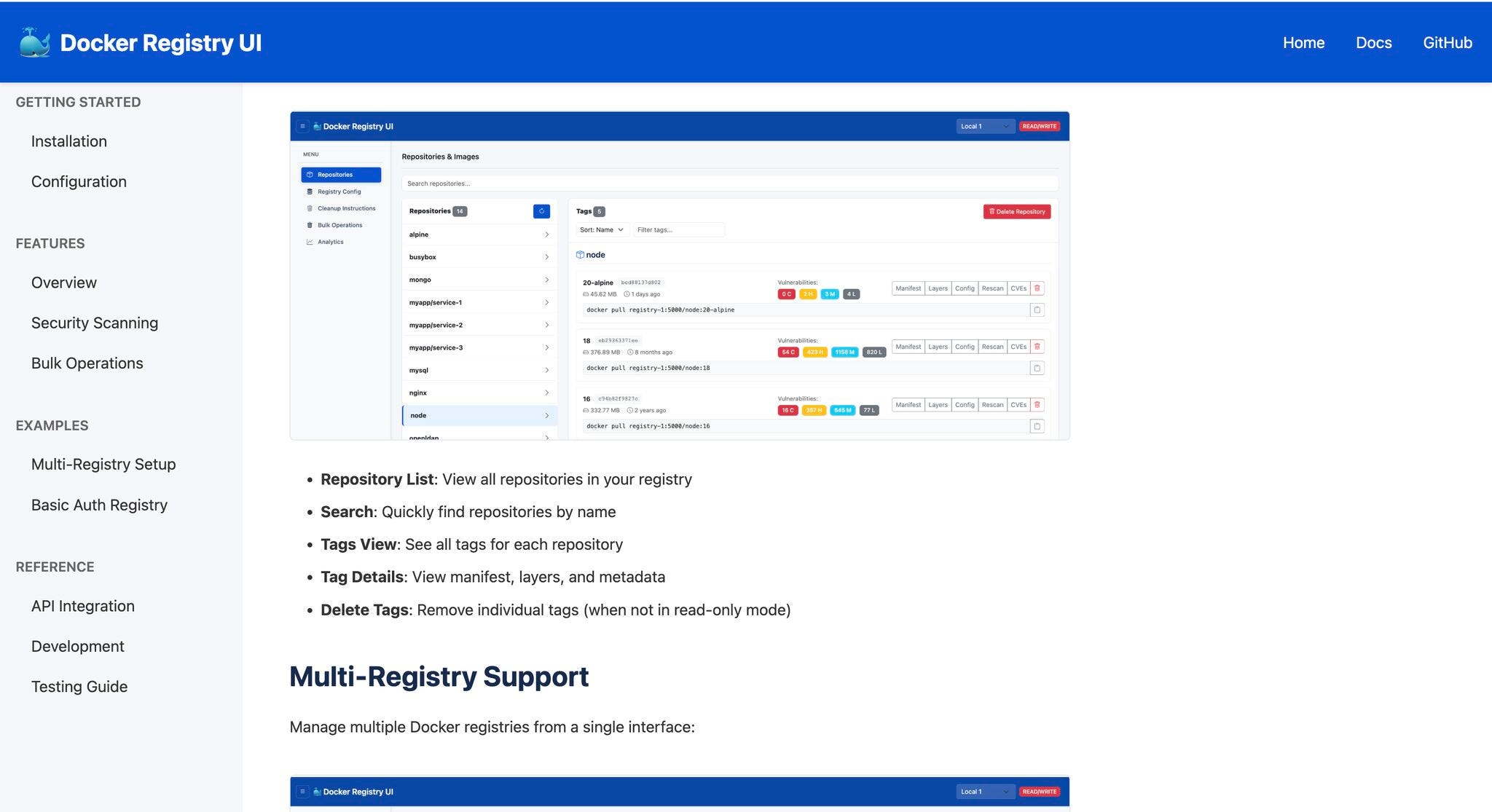Open the Docs nav item

coord(1373,42)
